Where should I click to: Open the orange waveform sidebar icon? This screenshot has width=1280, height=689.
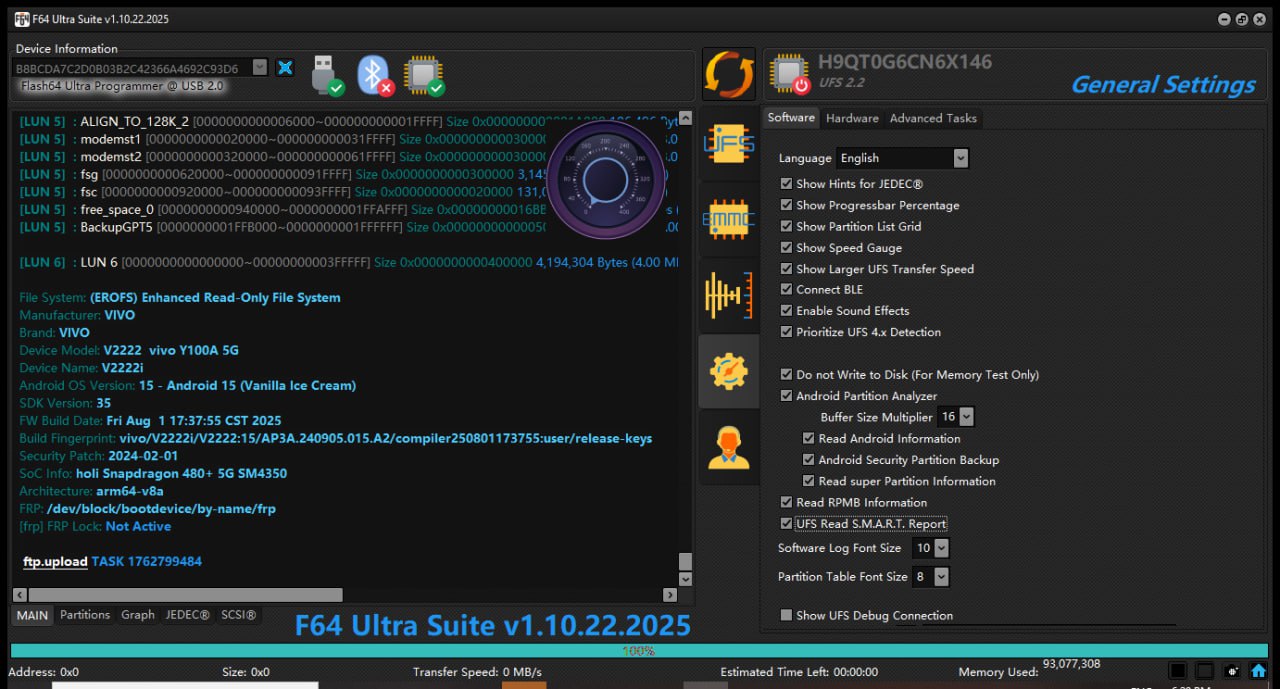(729, 296)
